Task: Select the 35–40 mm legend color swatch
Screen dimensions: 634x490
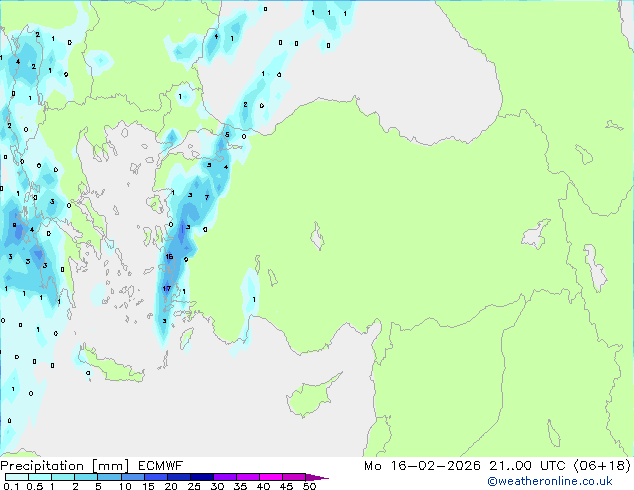Action: point(247,477)
